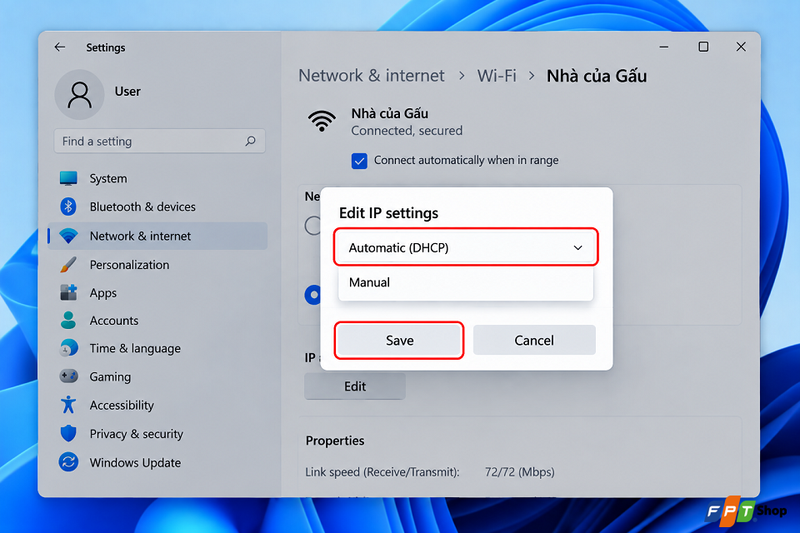Image resolution: width=800 pixels, height=533 pixels.
Task: Click the search magnifier icon
Action: 250,141
